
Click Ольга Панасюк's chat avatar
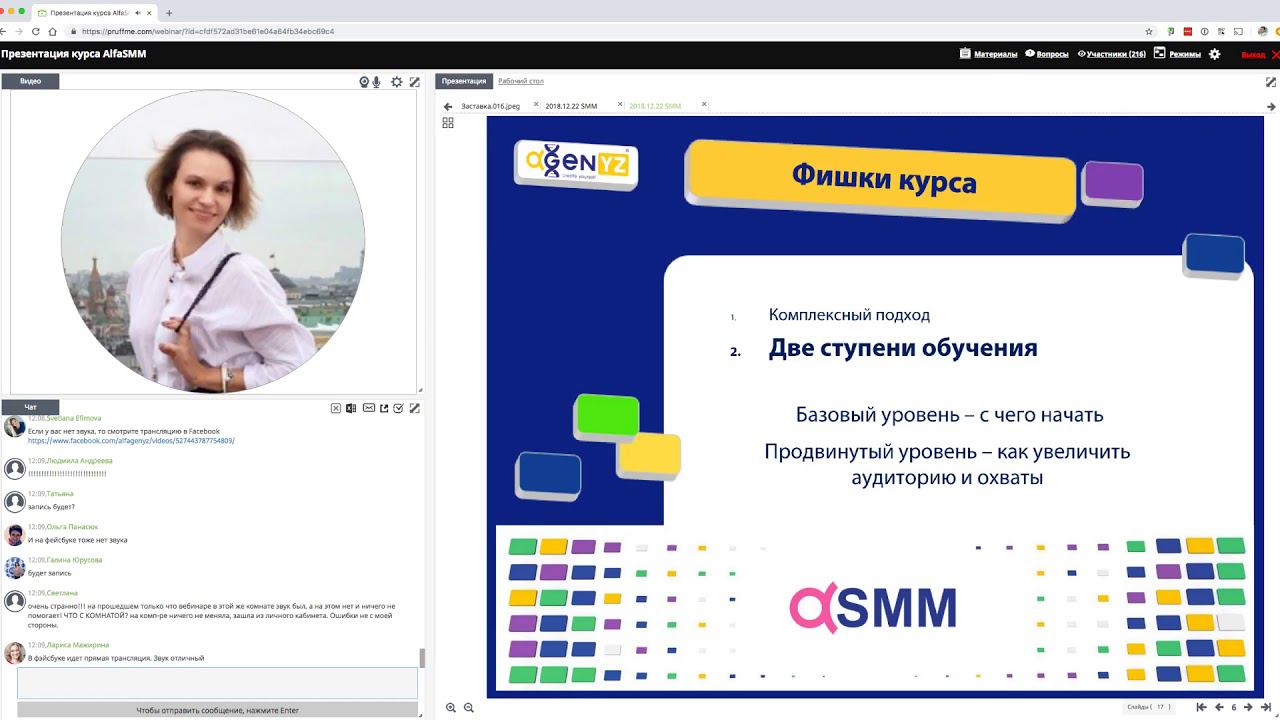coord(15,535)
